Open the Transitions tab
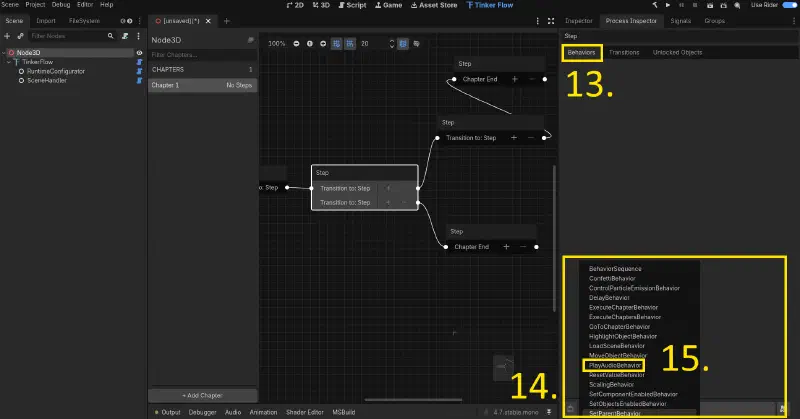Image resolution: width=800 pixels, height=419 pixels. tap(624, 53)
